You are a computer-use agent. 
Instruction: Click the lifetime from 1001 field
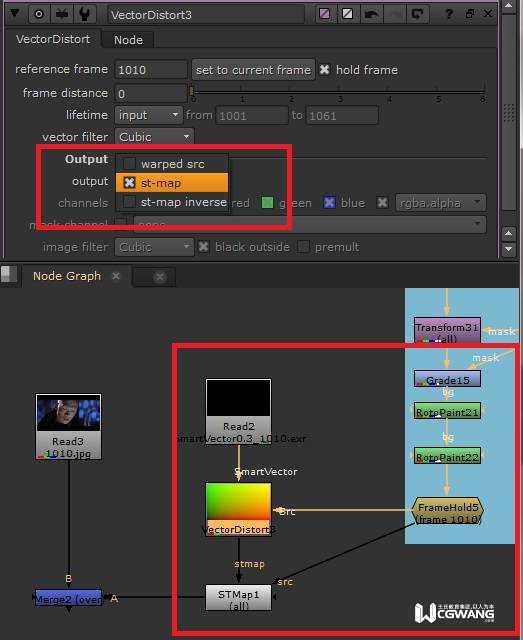pyautogui.click(x=252, y=116)
